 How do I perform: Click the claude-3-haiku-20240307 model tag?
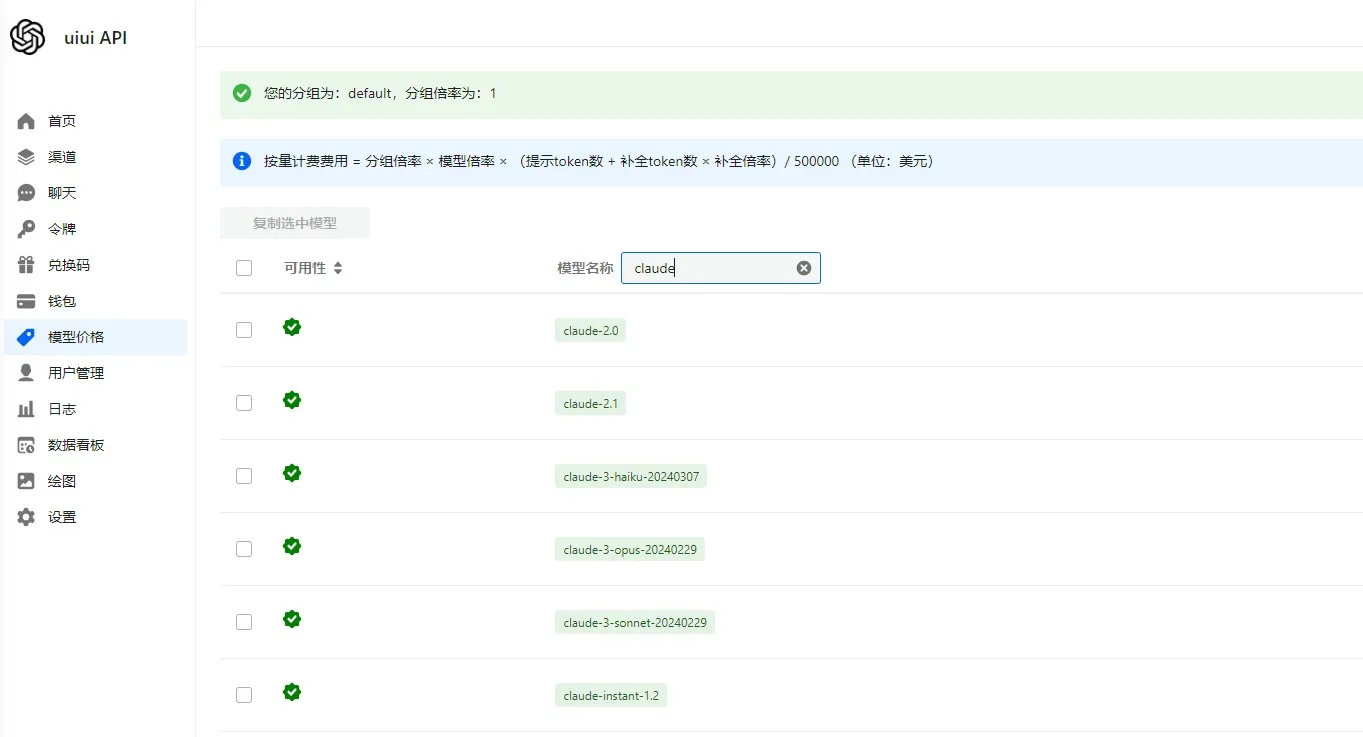click(630, 477)
